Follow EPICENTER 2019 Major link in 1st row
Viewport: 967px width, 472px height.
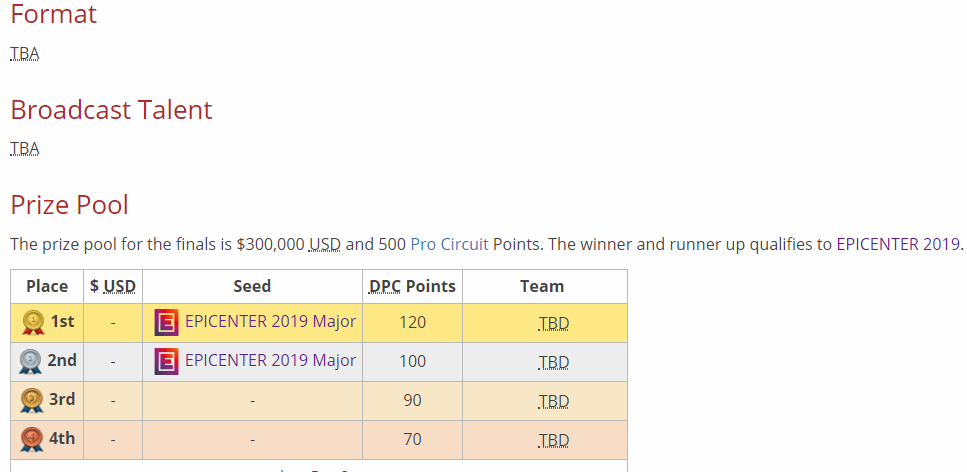tap(270, 321)
